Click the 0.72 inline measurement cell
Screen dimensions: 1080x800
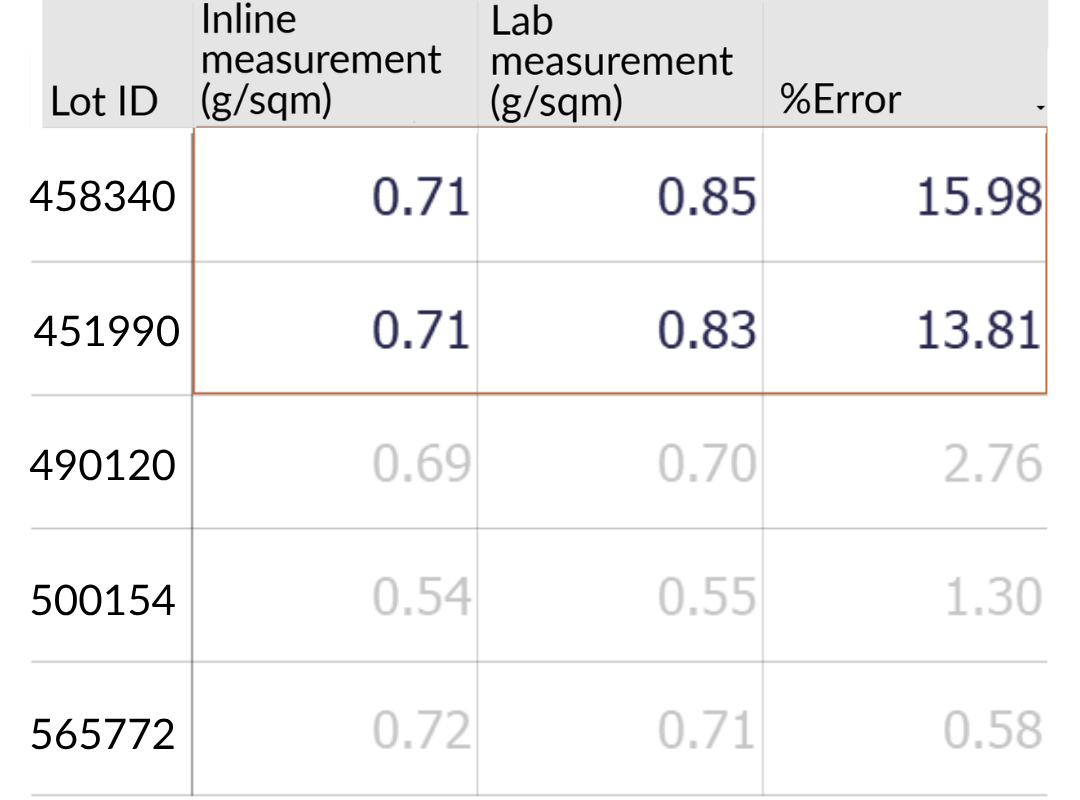[x=421, y=732]
